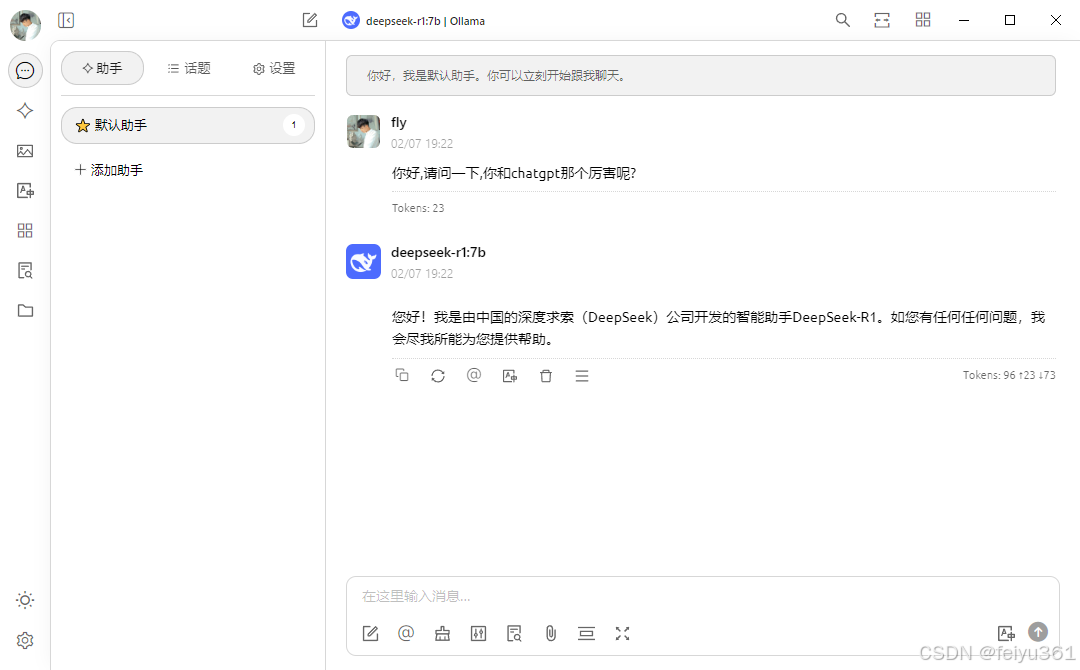
Task: Toggle the light/dark theme sun icon
Action: (25, 600)
